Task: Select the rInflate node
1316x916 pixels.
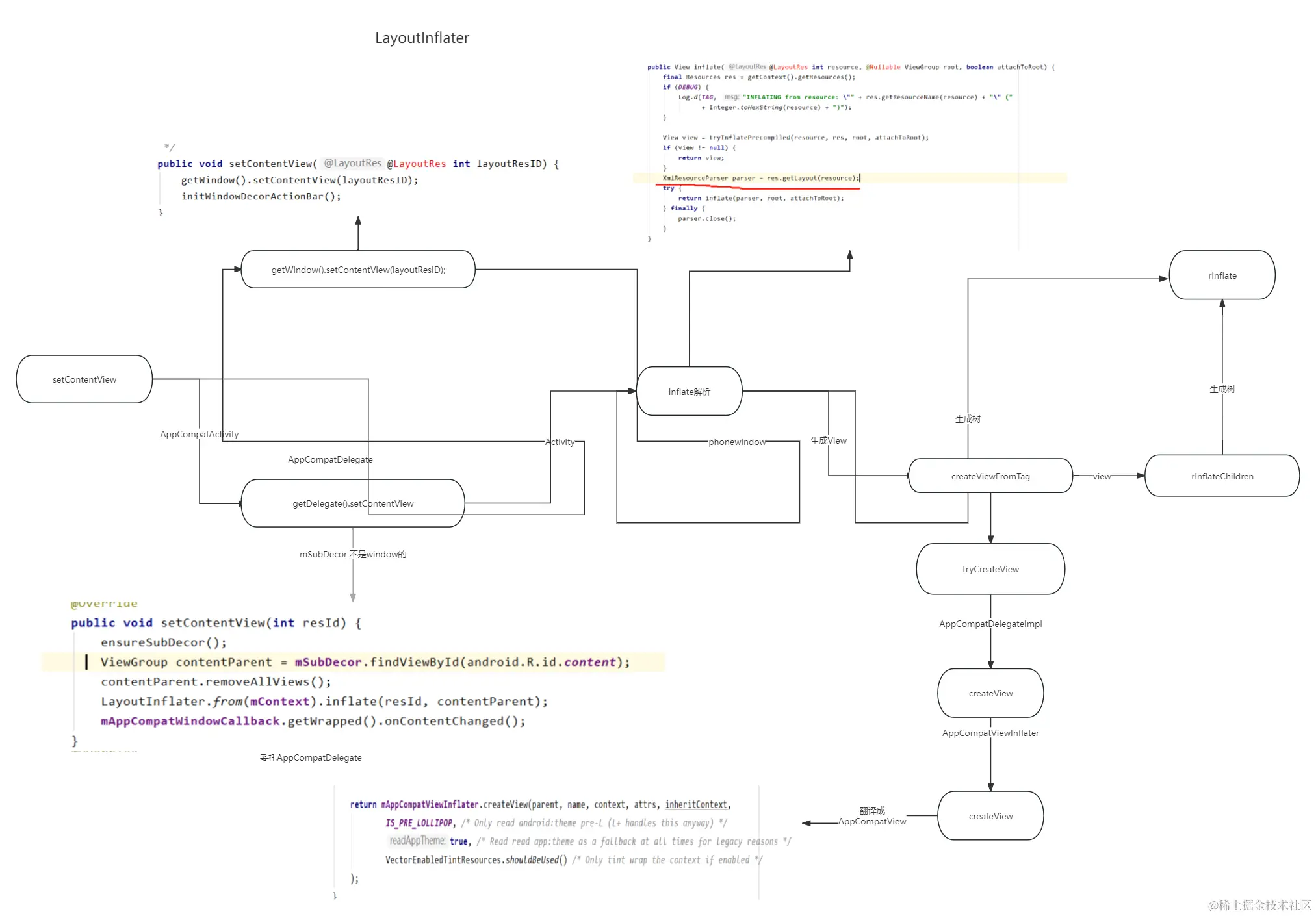Action: 1222,275
